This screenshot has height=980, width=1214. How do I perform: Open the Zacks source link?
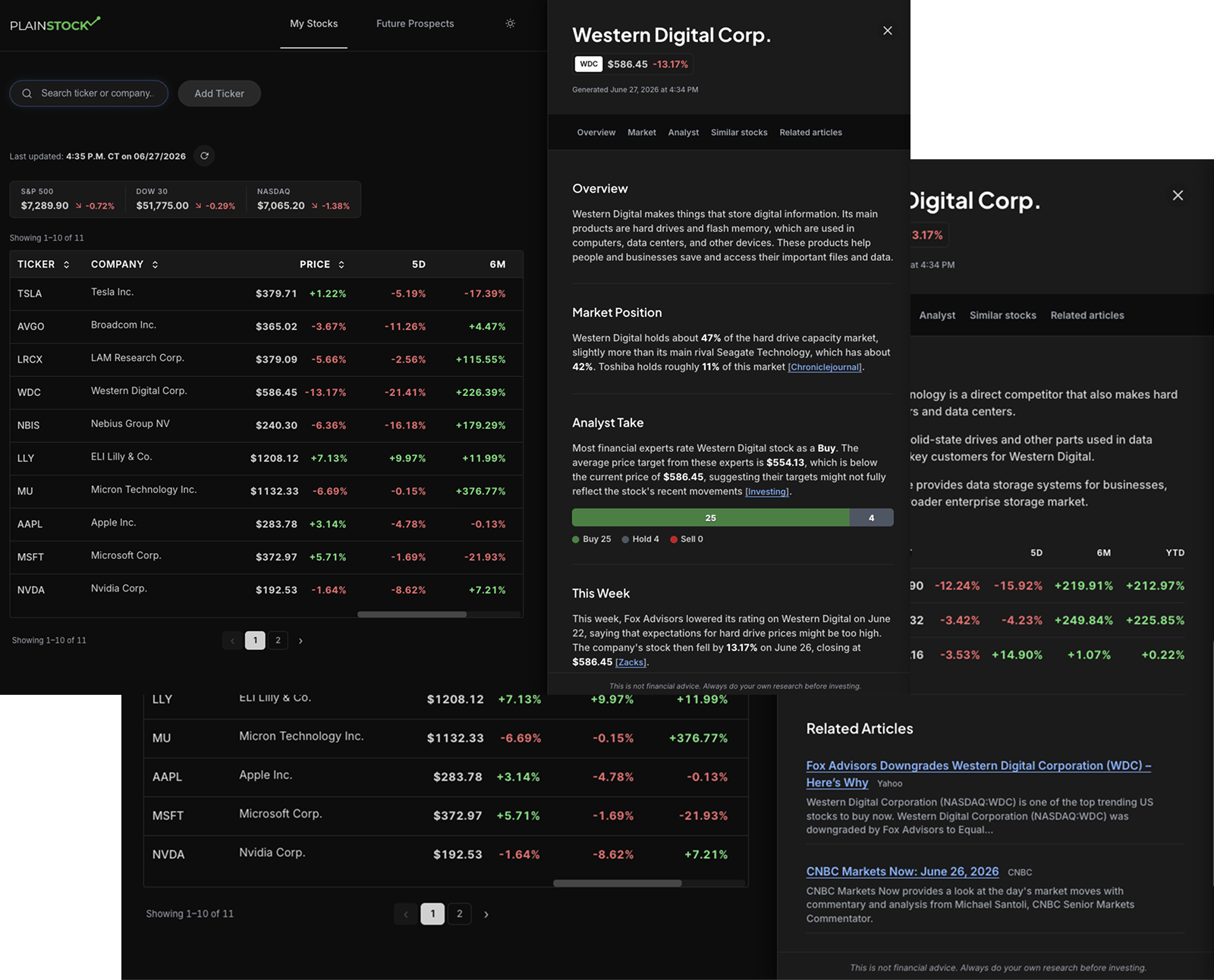pyautogui.click(x=631, y=662)
